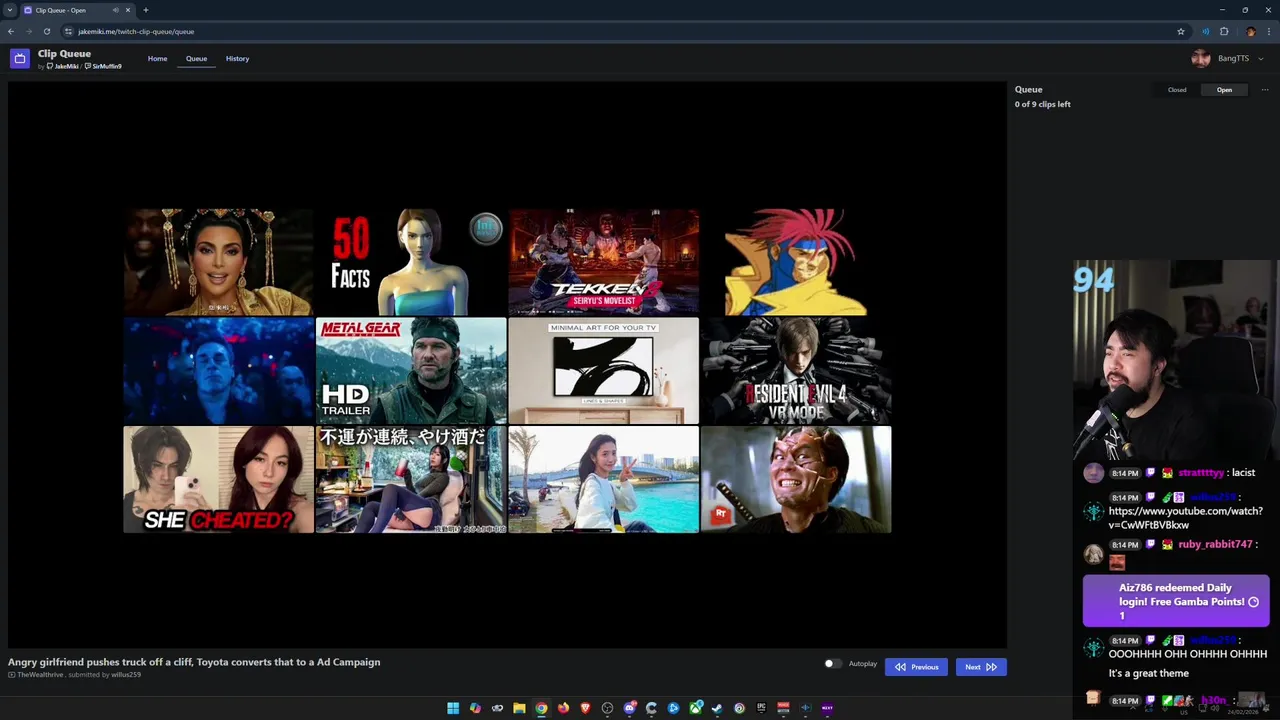Screen dimensions: 1280x720
Task: Open Epic Games Launcher from the taskbar
Action: coord(761,708)
